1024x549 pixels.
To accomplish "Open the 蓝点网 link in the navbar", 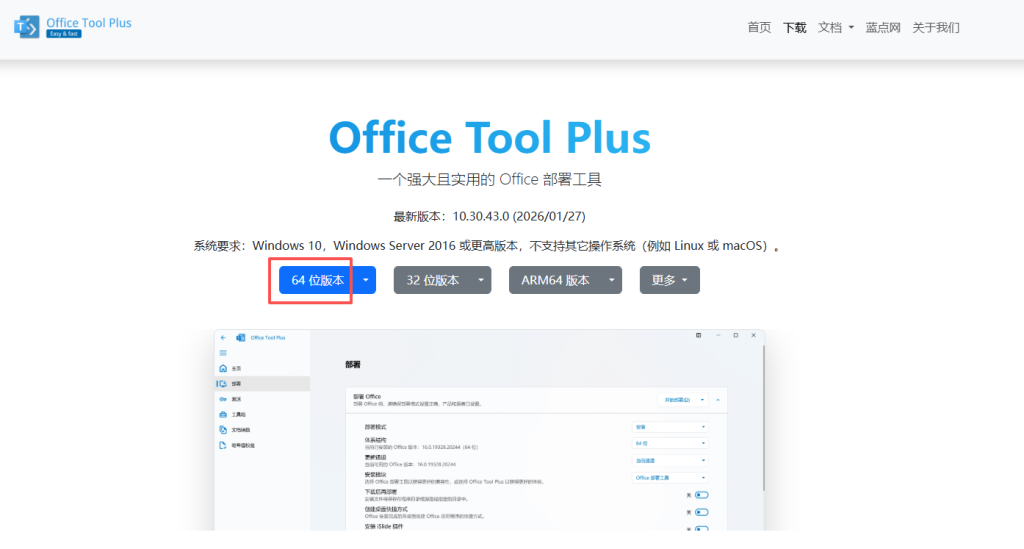I will pyautogui.click(x=883, y=28).
